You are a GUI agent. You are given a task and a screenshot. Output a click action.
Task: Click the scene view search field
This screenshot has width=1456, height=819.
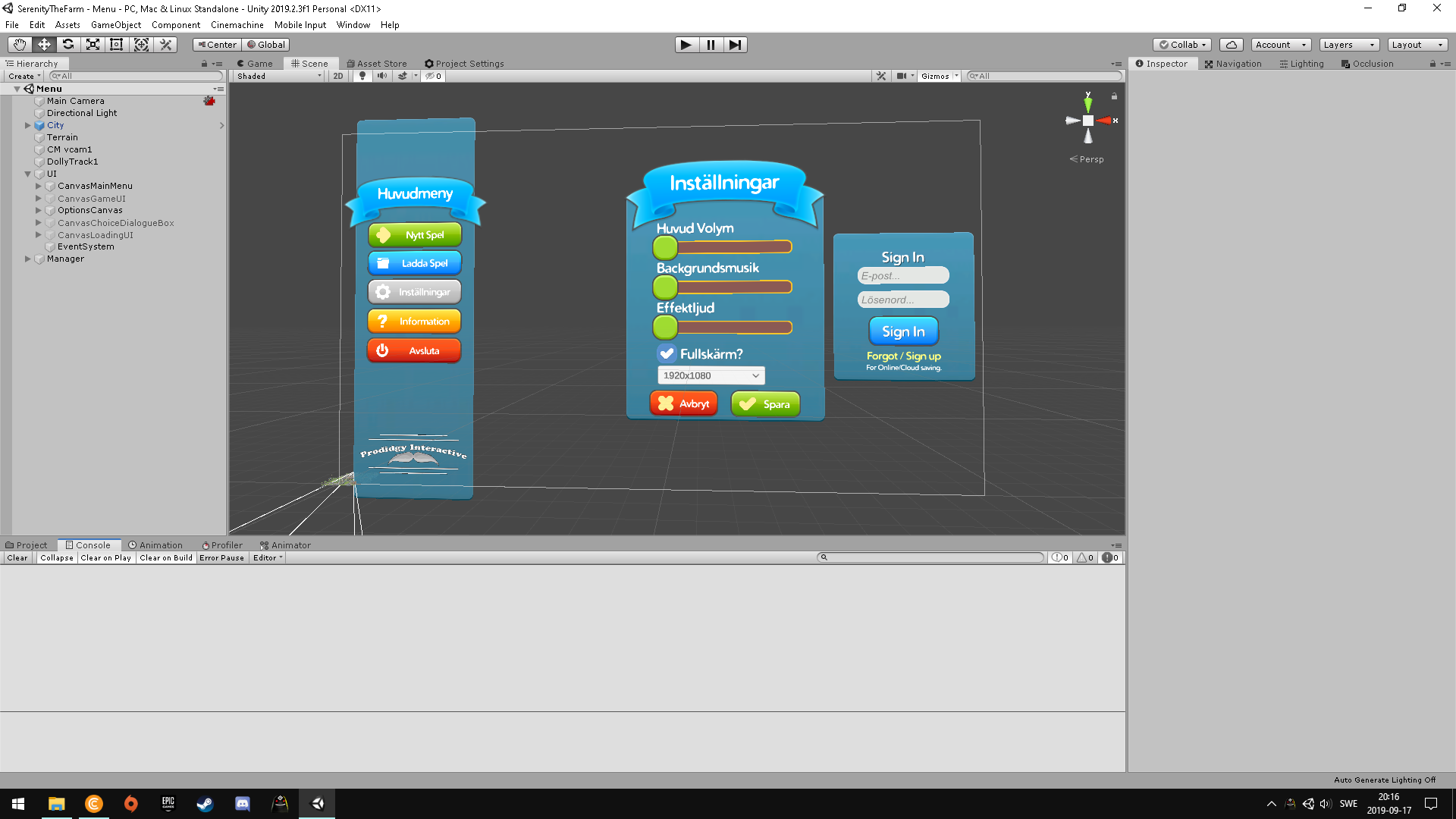tap(1043, 76)
